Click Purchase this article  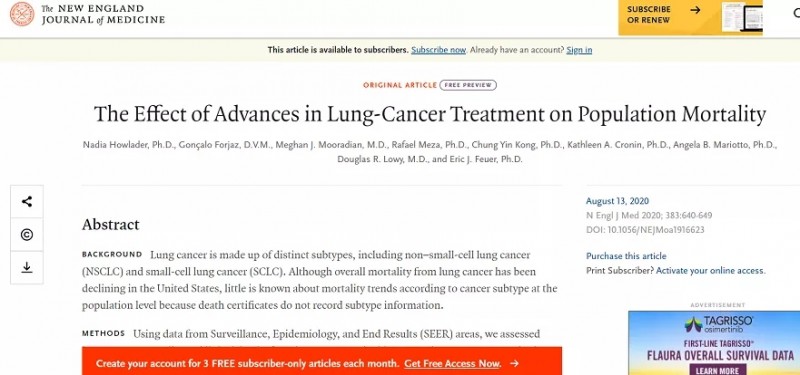[x=626, y=256]
